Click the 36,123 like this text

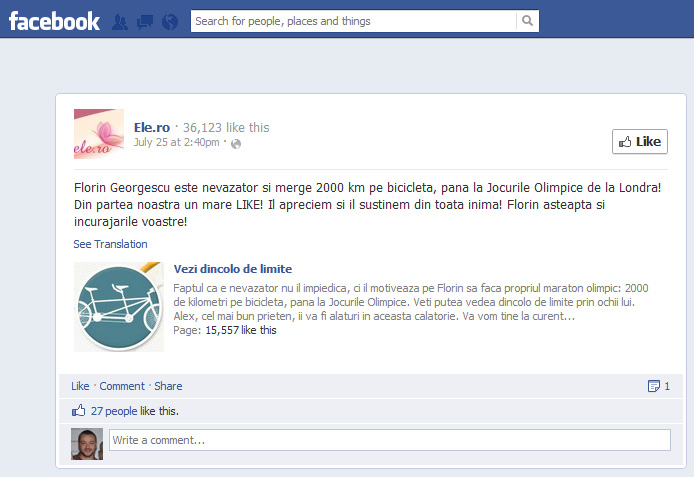(x=226, y=127)
